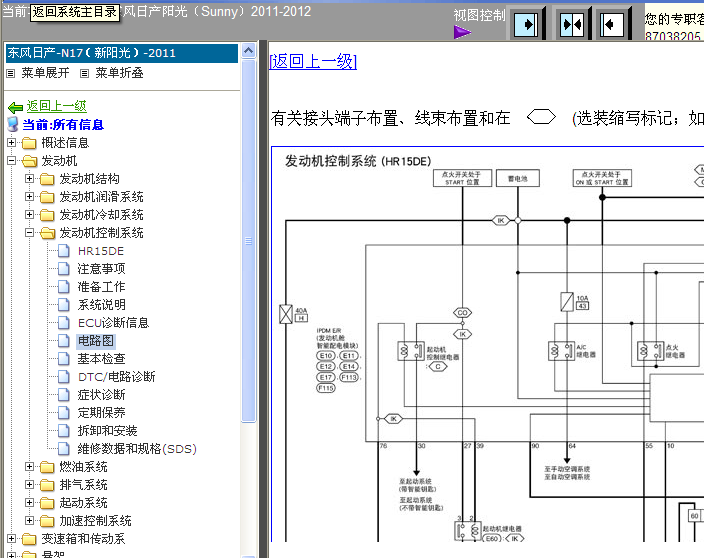Click the folder icon for 发动机控制系统
Screen dimensions: 704x558
(47, 233)
